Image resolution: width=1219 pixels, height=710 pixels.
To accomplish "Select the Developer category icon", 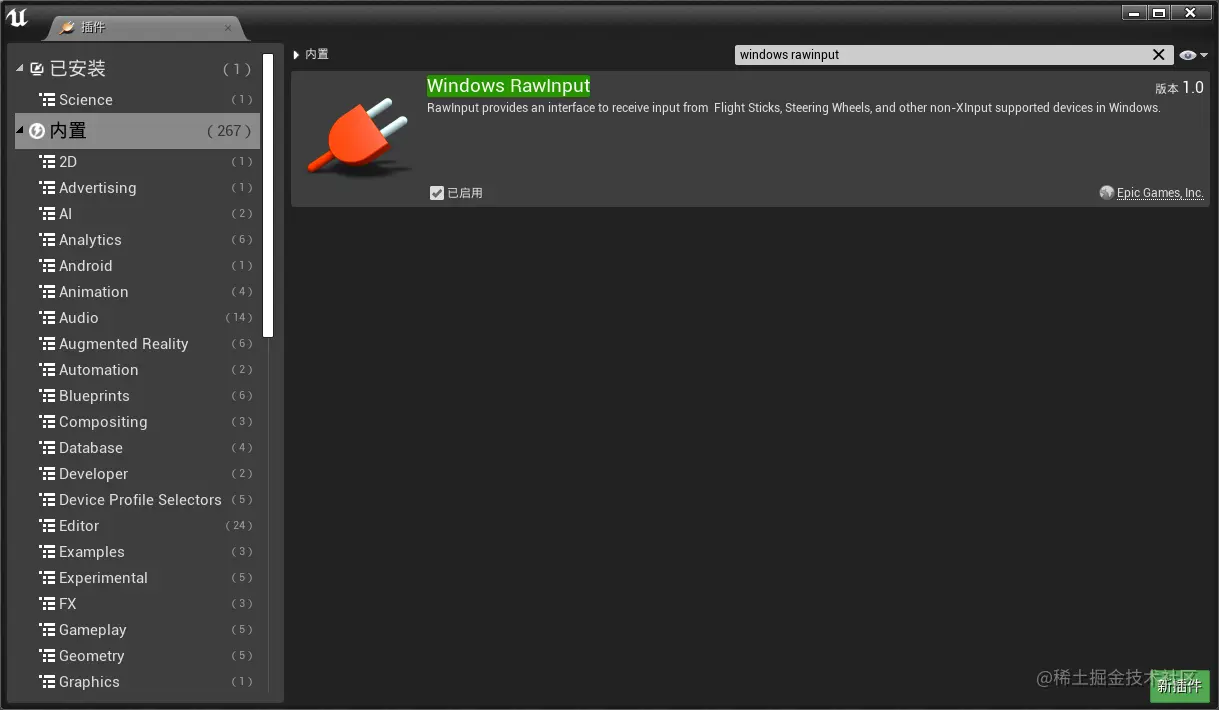I will point(47,473).
